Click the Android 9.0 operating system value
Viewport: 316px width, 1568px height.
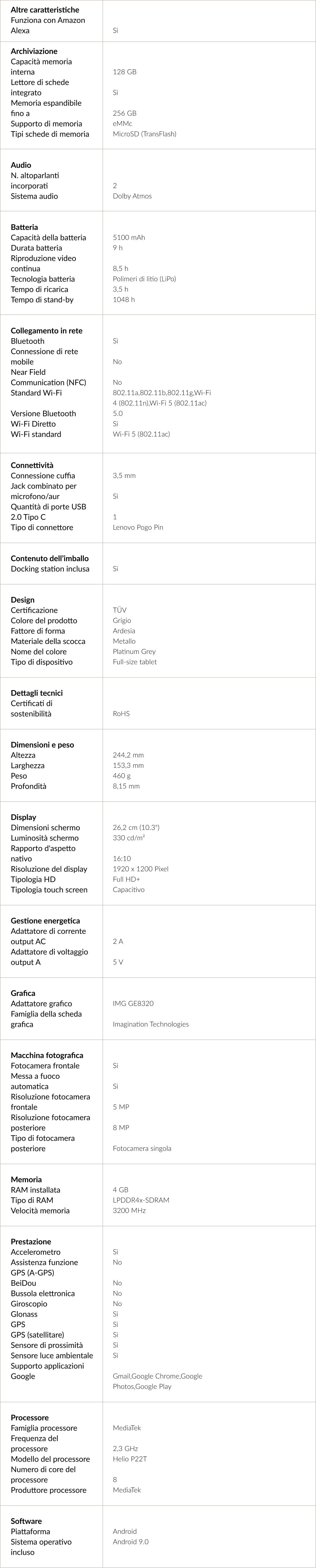[131, 1542]
